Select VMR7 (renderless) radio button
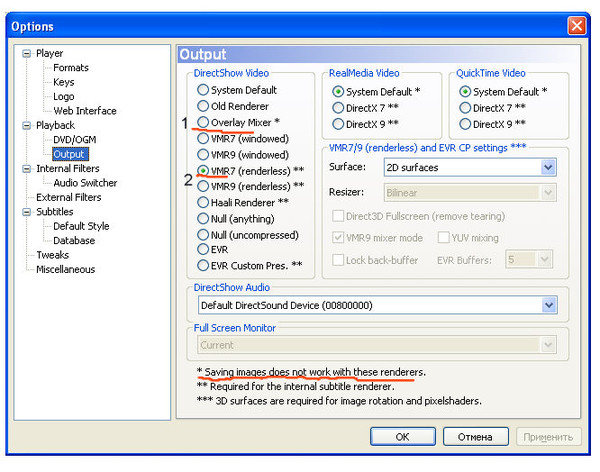Screen dimensions: 600x472 pyautogui.click(x=203, y=170)
